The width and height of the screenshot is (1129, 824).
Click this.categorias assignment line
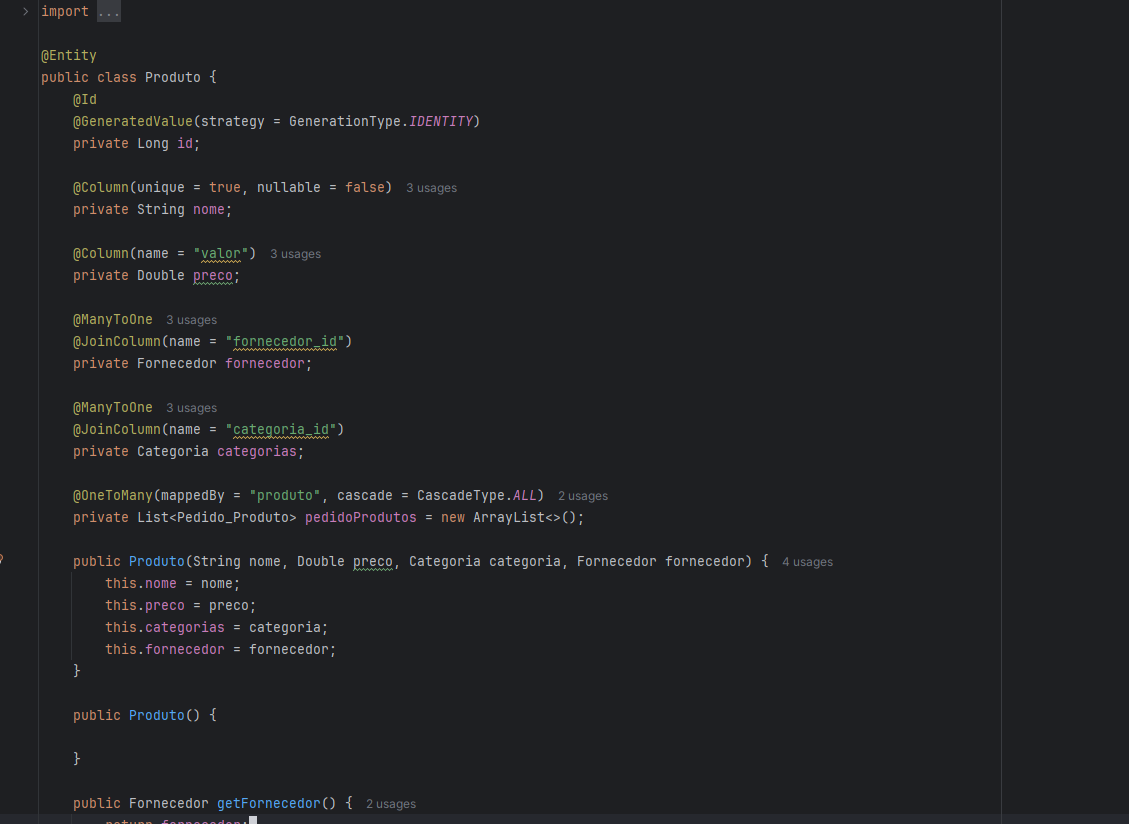click(x=217, y=627)
